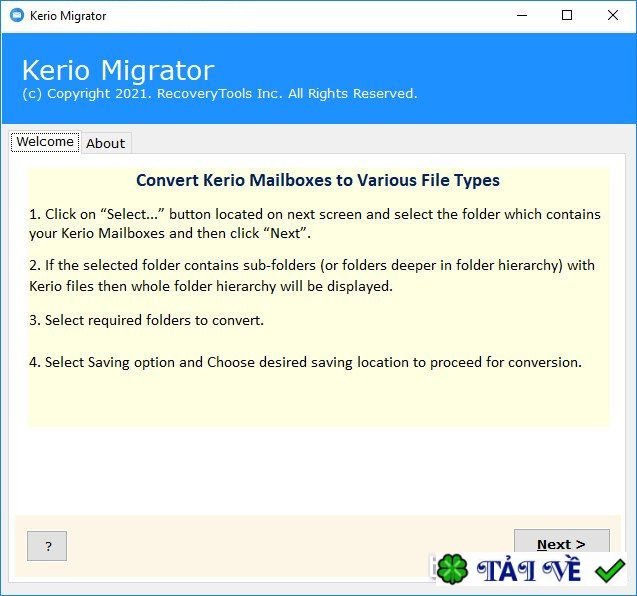Click step 3 text Select required folders to convert

(146, 320)
